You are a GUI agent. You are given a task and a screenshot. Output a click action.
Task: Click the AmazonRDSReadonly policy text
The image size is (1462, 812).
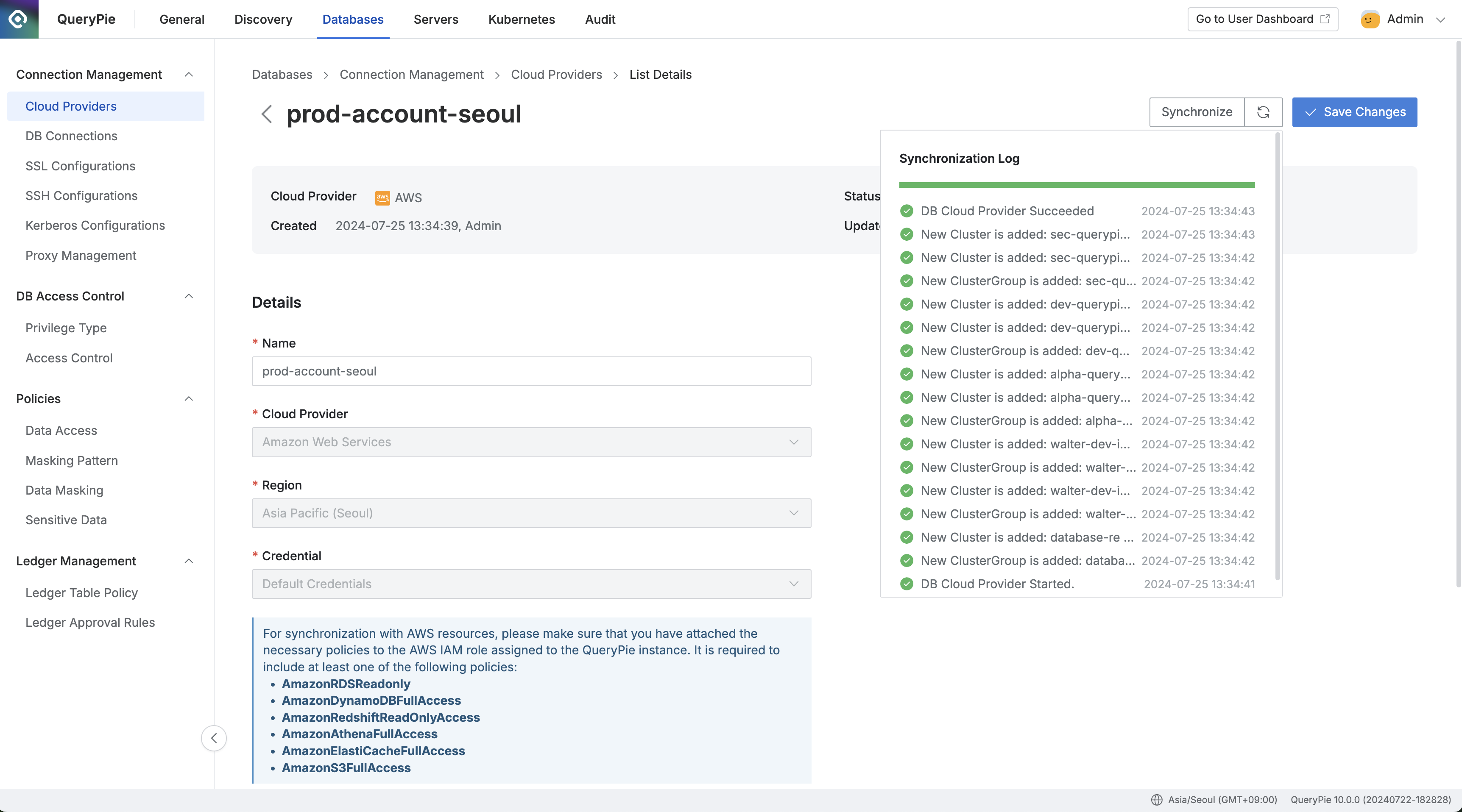[346, 684]
